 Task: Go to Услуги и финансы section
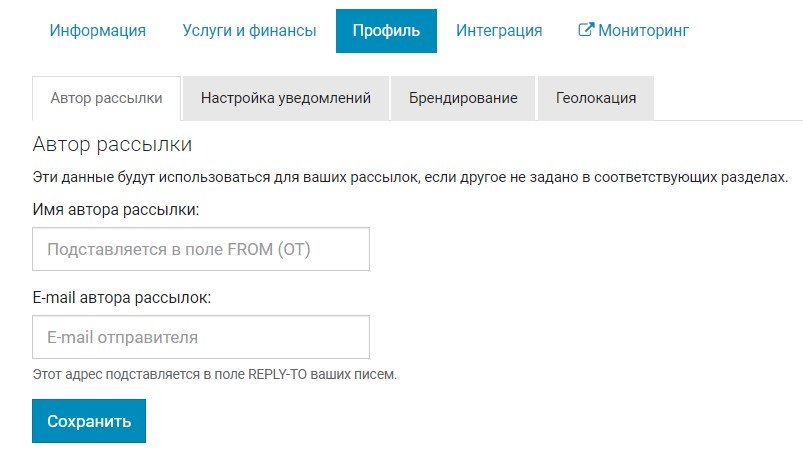249,31
